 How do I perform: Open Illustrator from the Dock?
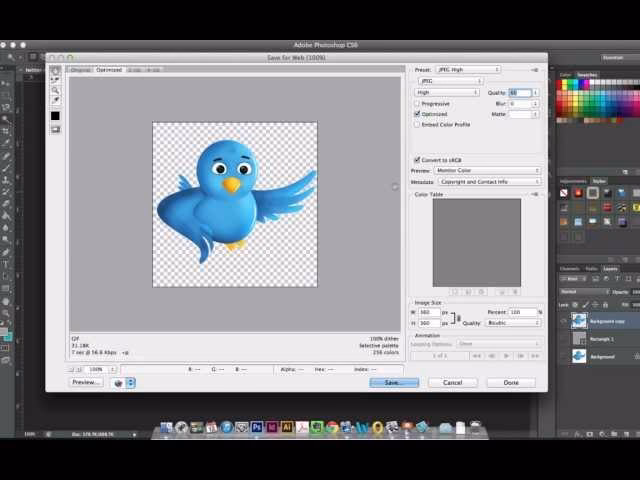(287, 427)
